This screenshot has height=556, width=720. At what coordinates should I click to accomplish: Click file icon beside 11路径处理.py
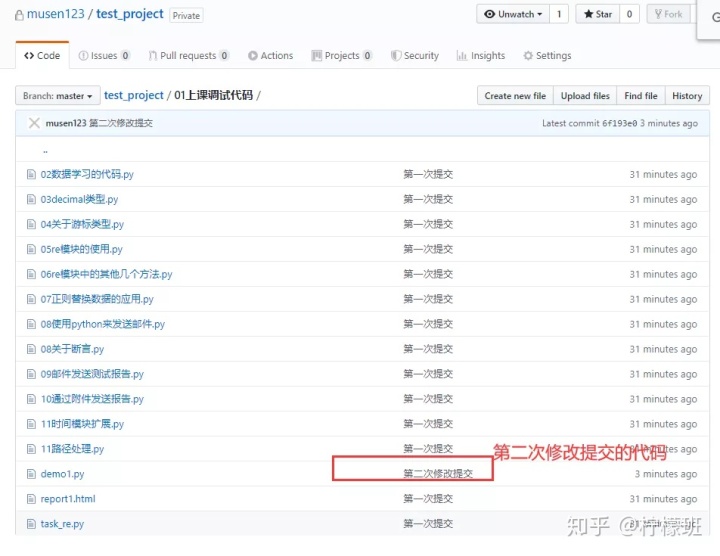click(x=31, y=449)
